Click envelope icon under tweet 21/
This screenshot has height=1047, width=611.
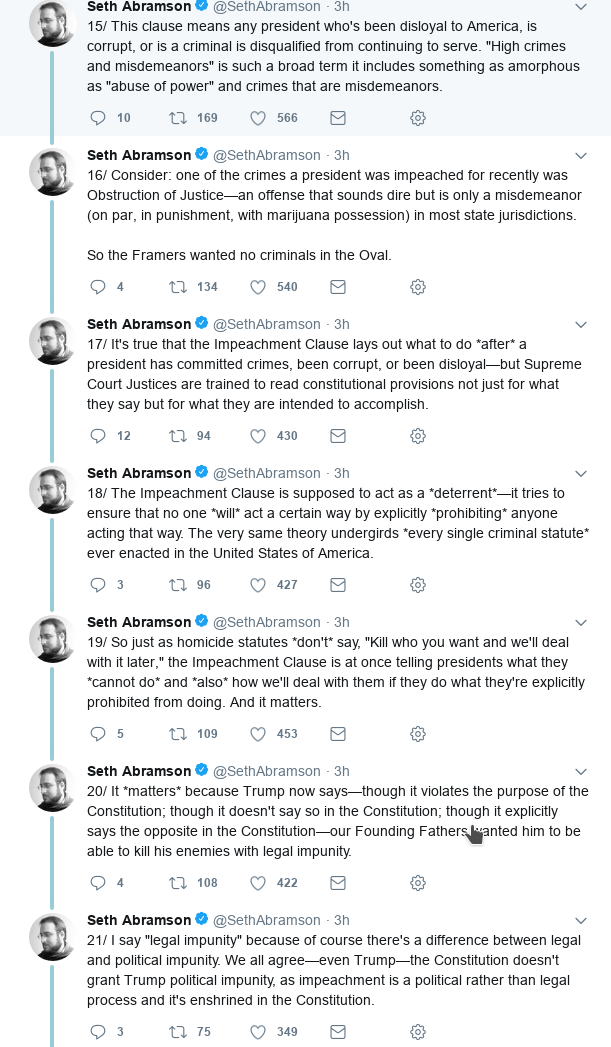338,1032
